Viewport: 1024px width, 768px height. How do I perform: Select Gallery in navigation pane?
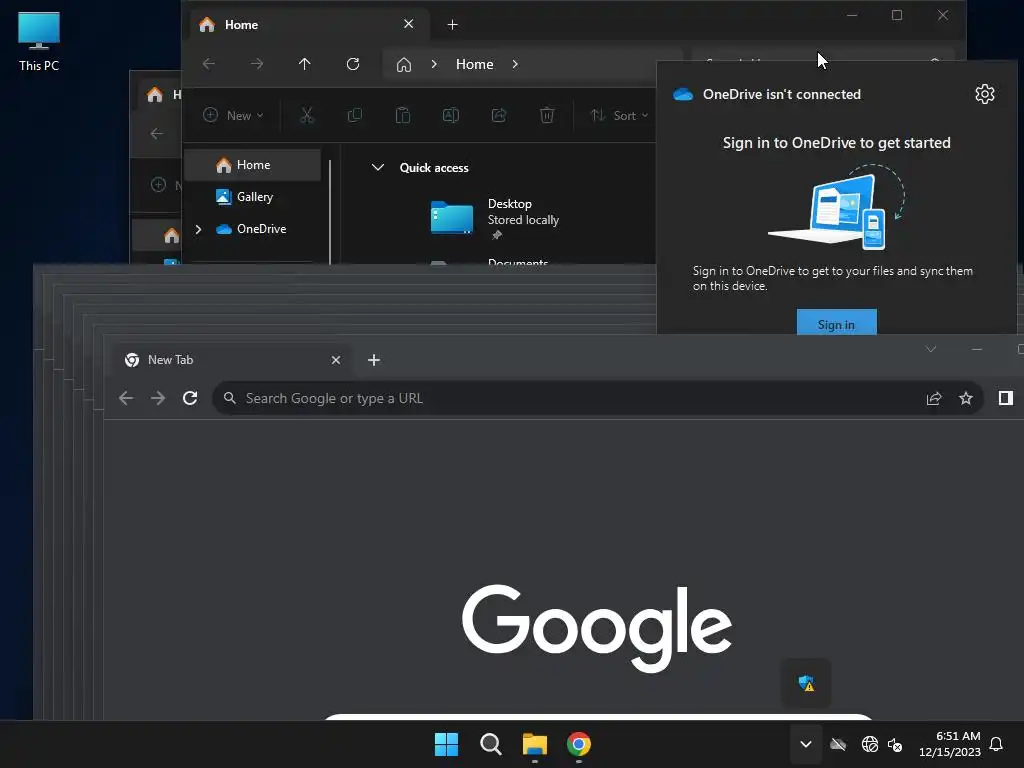coord(253,197)
